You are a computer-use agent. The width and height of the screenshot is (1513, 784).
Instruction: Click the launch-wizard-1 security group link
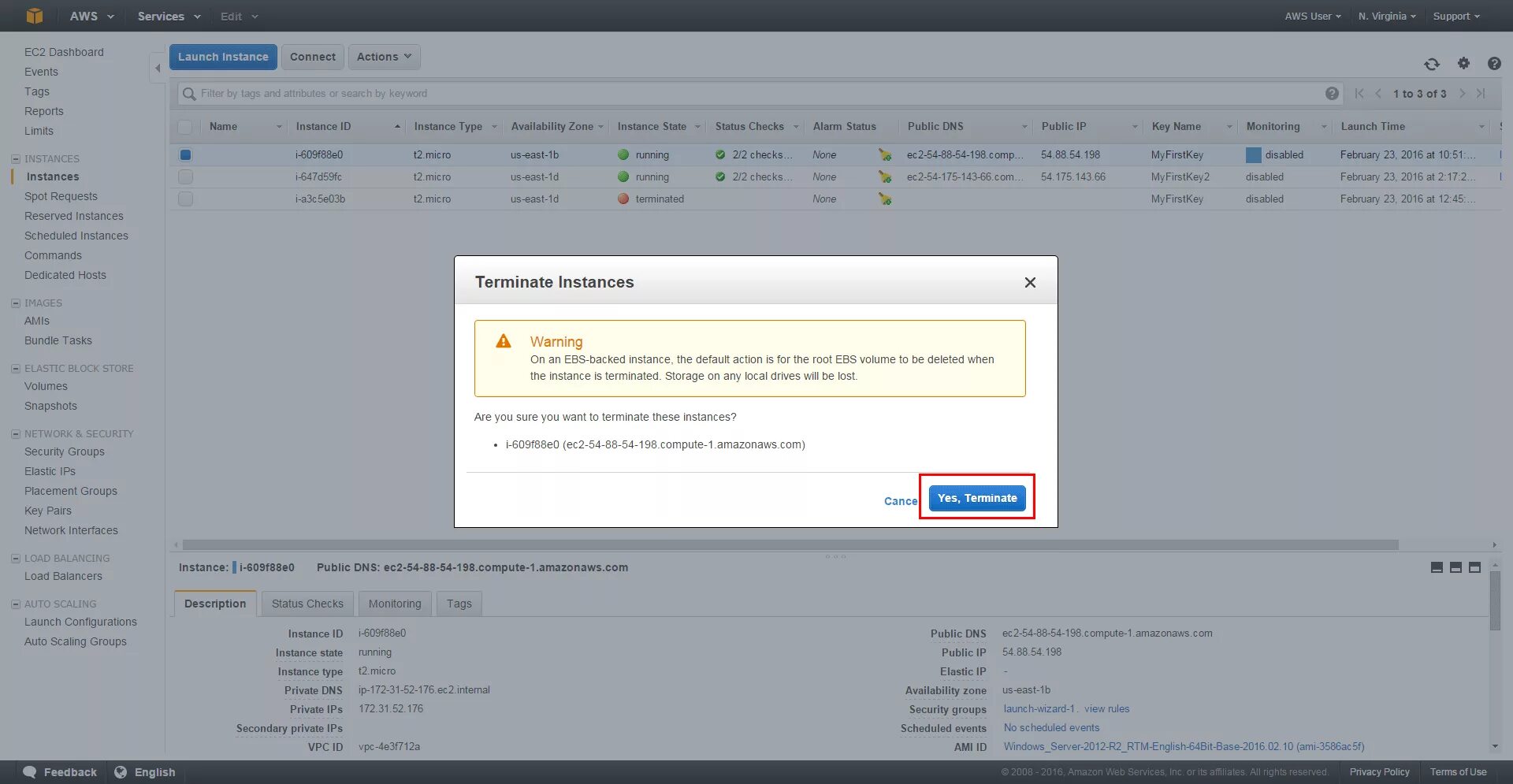tap(1039, 709)
